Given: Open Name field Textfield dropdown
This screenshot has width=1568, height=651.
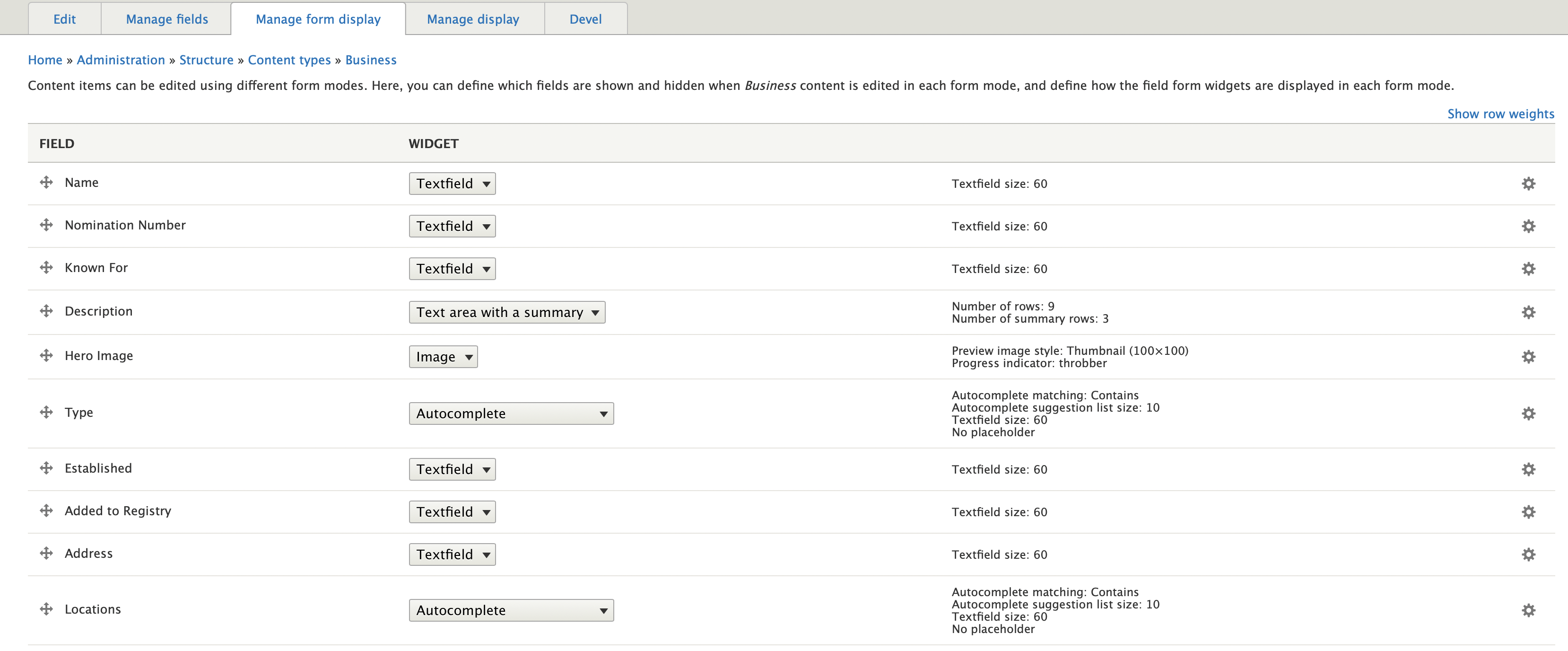Looking at the screenshot, I should point(452,183).
